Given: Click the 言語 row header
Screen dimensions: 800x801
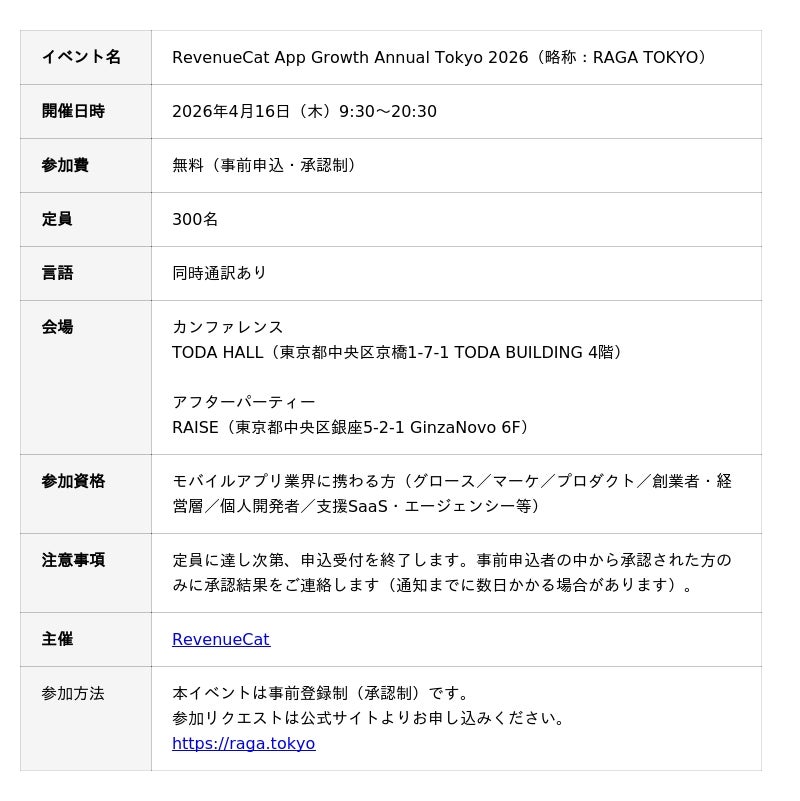Looking at the screenshot, I should tap(57, 273).
